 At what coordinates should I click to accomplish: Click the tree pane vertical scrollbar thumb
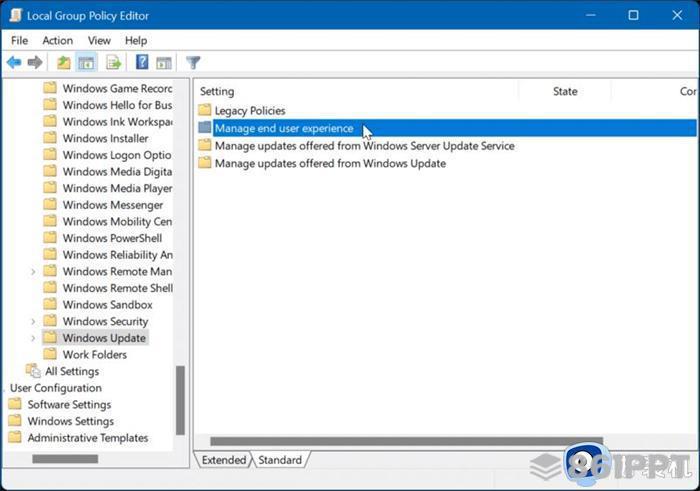(x=180, y=400)
